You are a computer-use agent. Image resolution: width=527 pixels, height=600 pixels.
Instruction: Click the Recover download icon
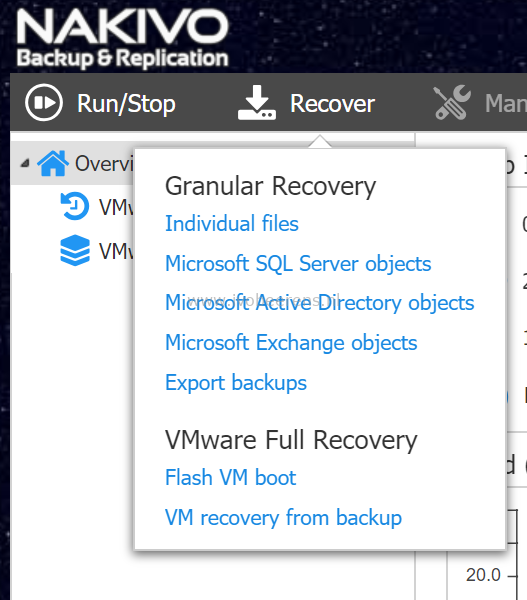pos(256,103)
